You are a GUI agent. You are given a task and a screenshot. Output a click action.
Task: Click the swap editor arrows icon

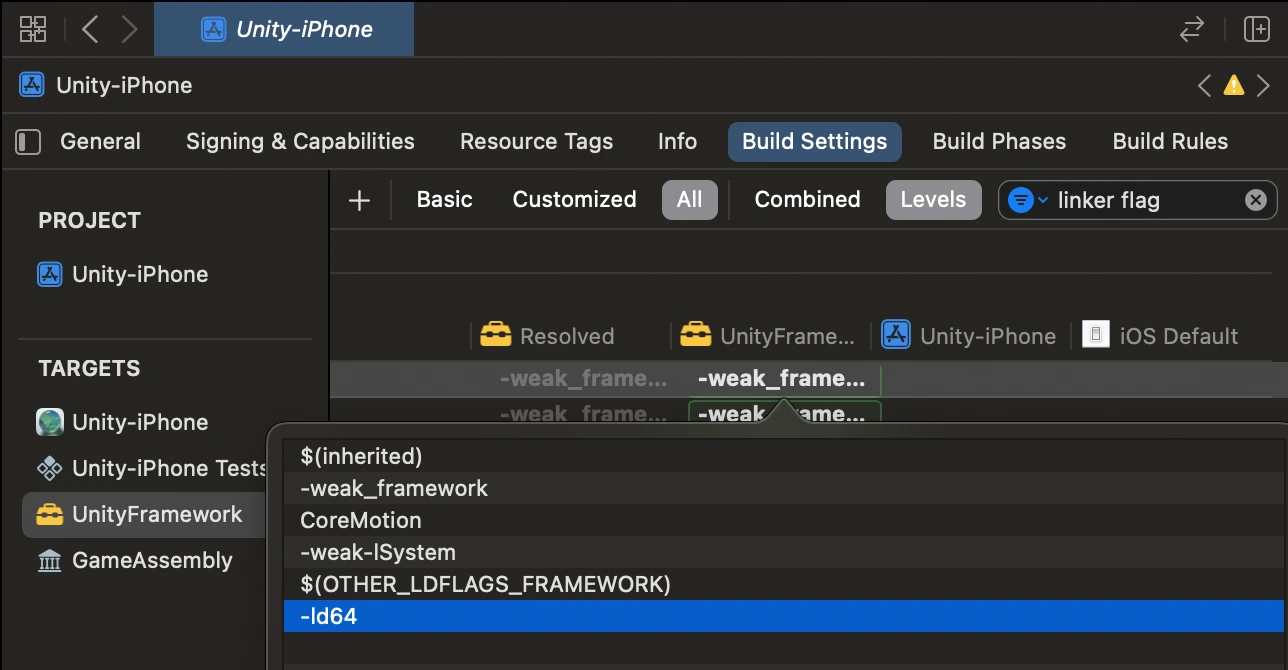1191,29
